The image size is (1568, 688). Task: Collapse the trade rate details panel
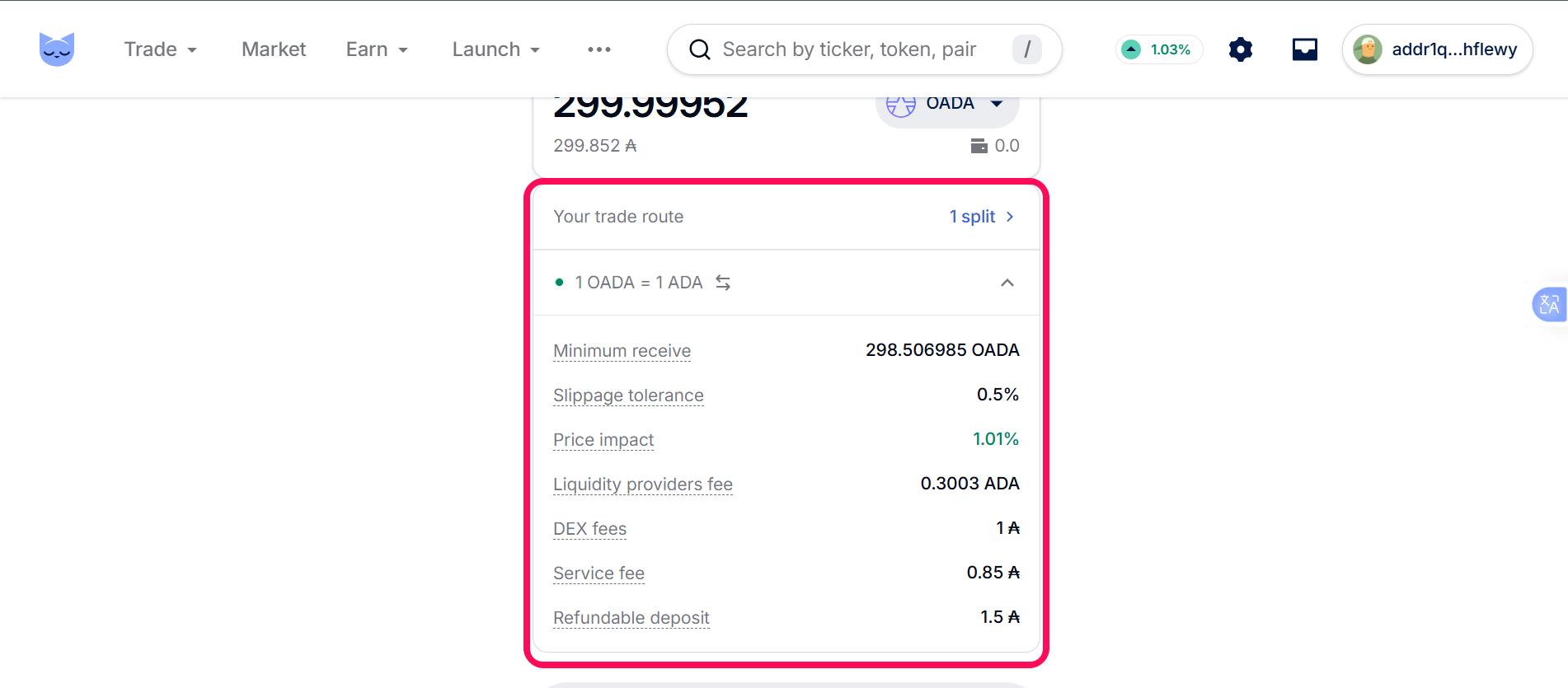pos(1007,283)
